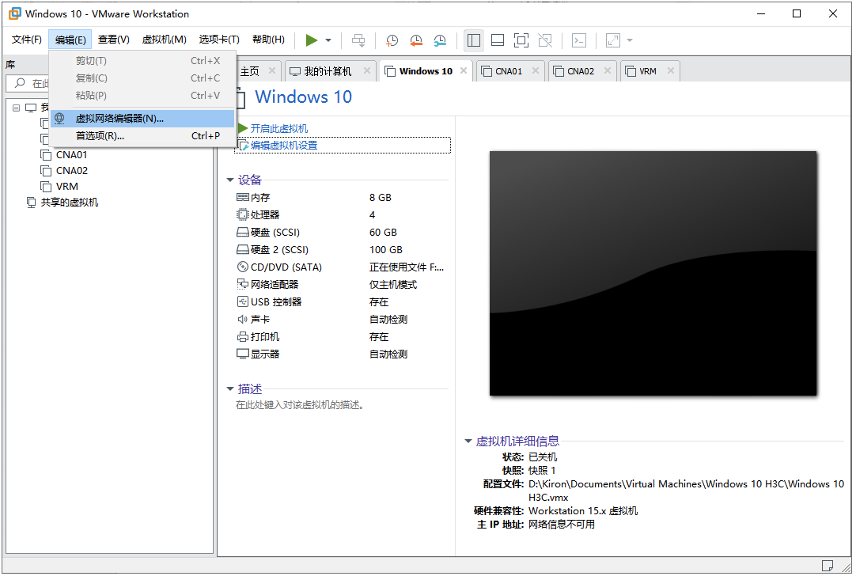
Task: Collapse the 虚拟机详细信息 details section
Action: pos(468,441)
